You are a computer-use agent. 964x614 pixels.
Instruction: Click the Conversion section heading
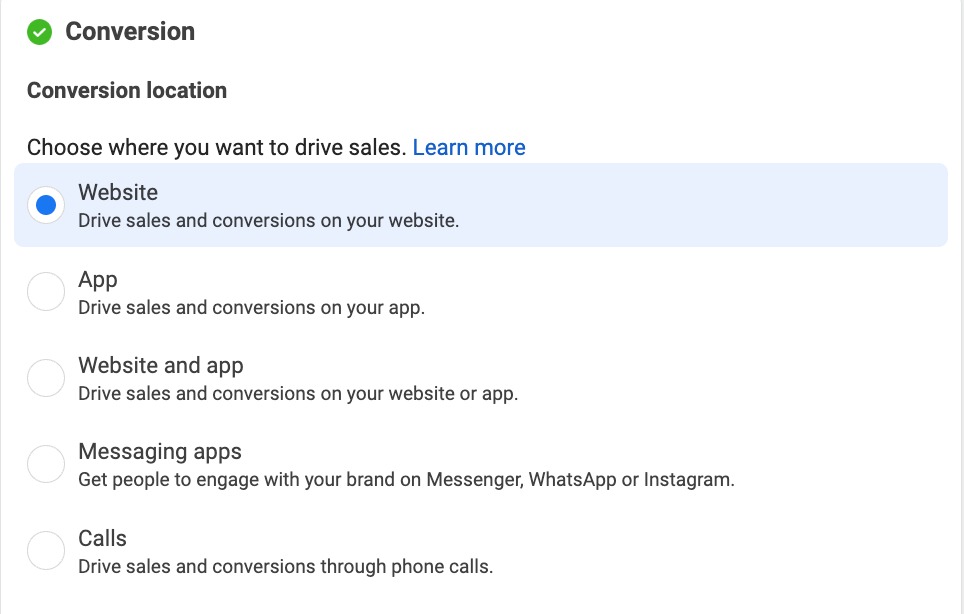coord(130,32)
